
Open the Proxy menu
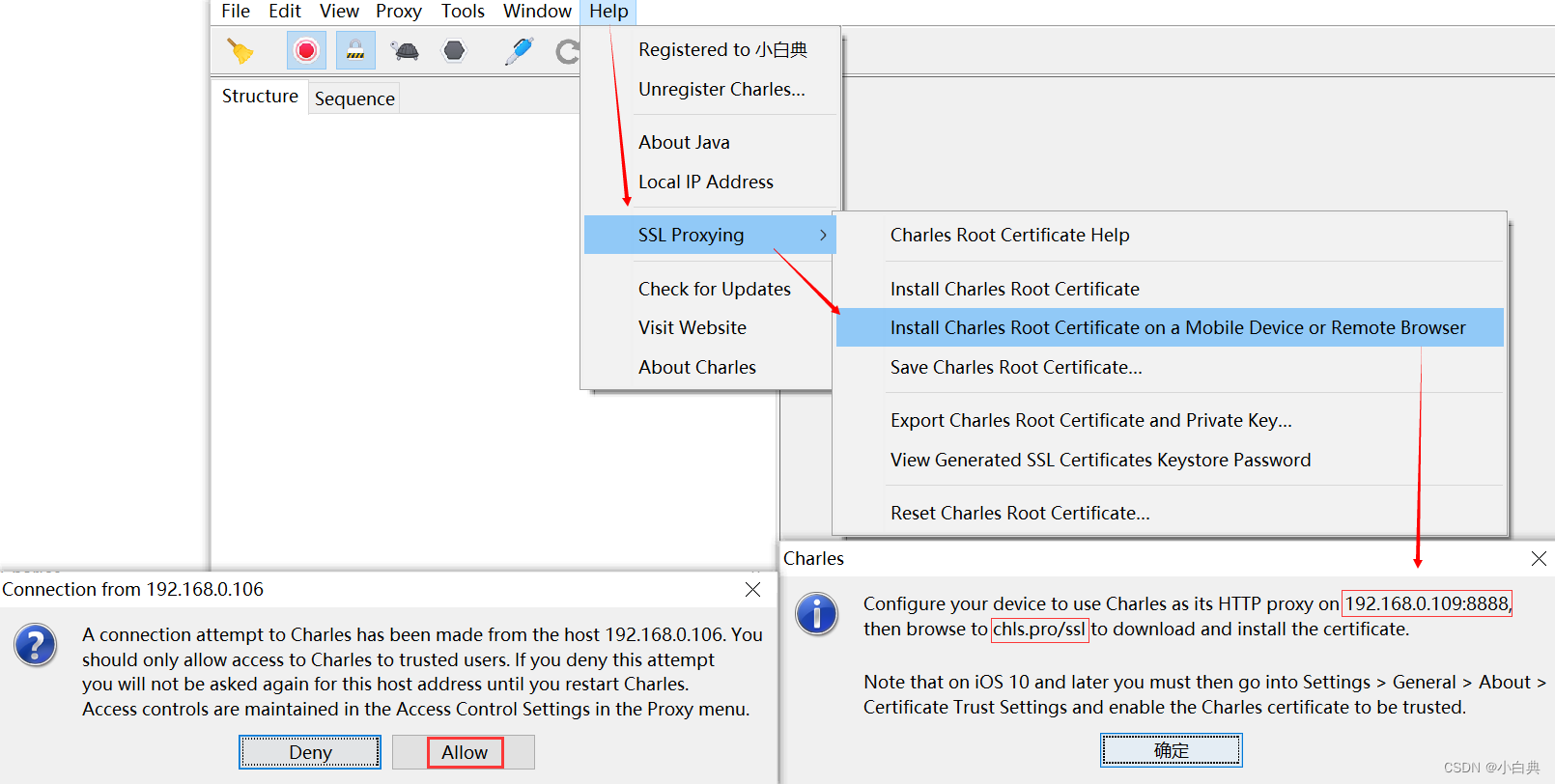(399, 12)
